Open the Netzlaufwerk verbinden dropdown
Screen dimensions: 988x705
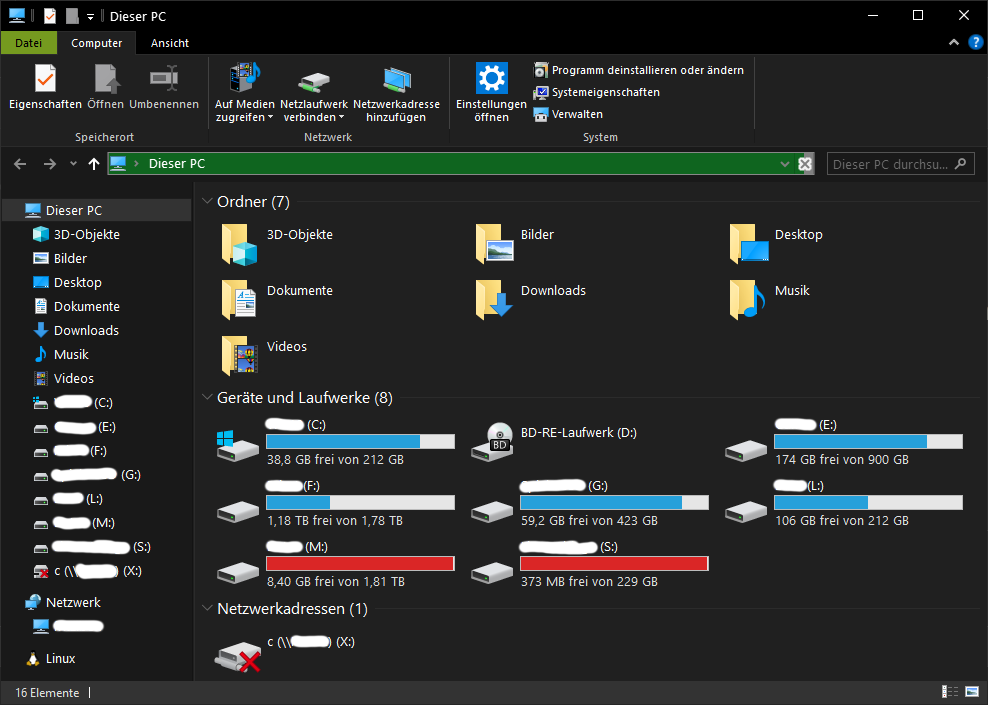click(314, 93)
